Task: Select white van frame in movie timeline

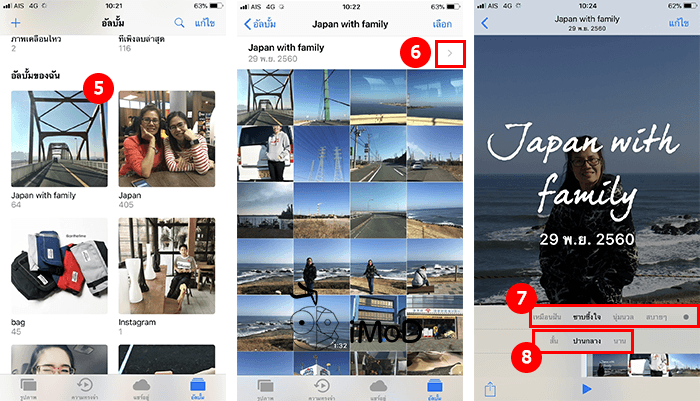Action: [x=648, y=365]
